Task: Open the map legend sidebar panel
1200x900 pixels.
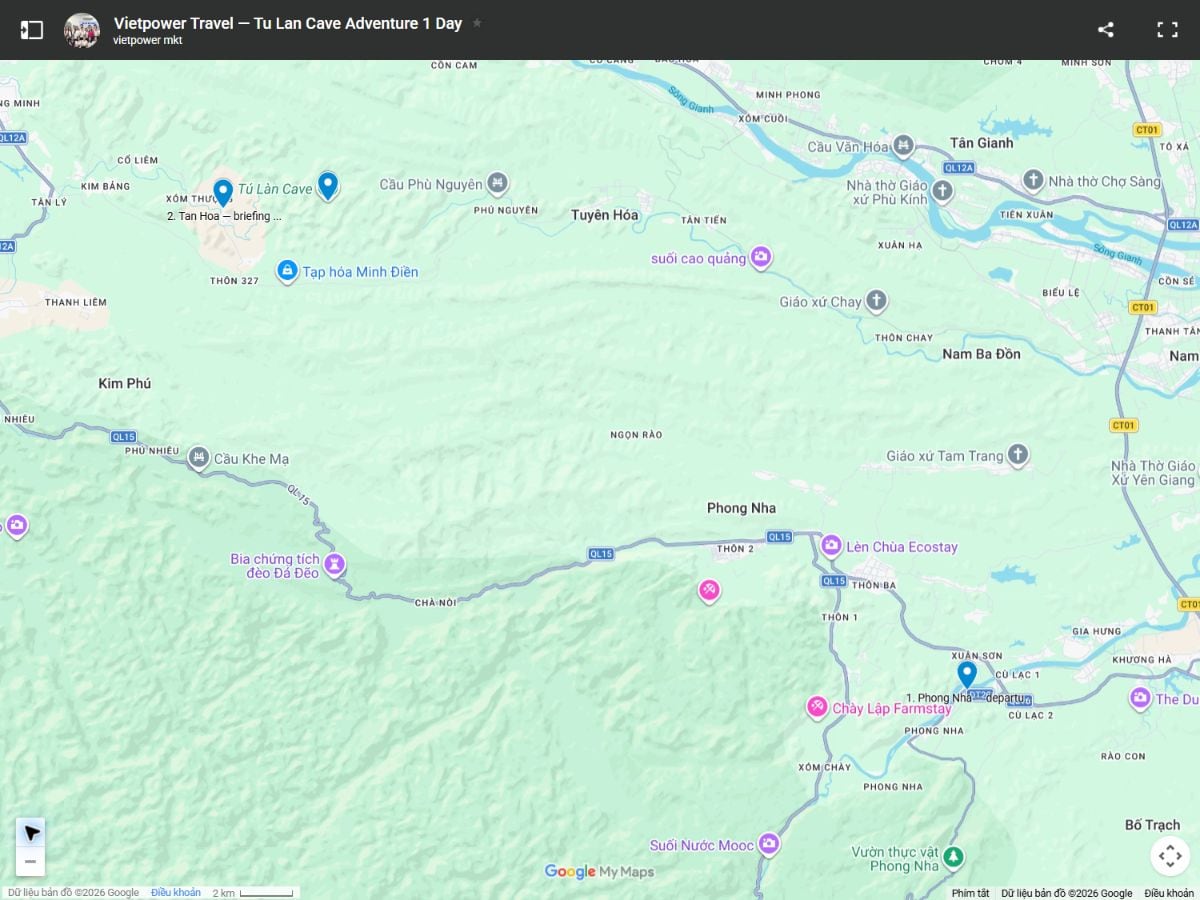Action: pos(32,30)
